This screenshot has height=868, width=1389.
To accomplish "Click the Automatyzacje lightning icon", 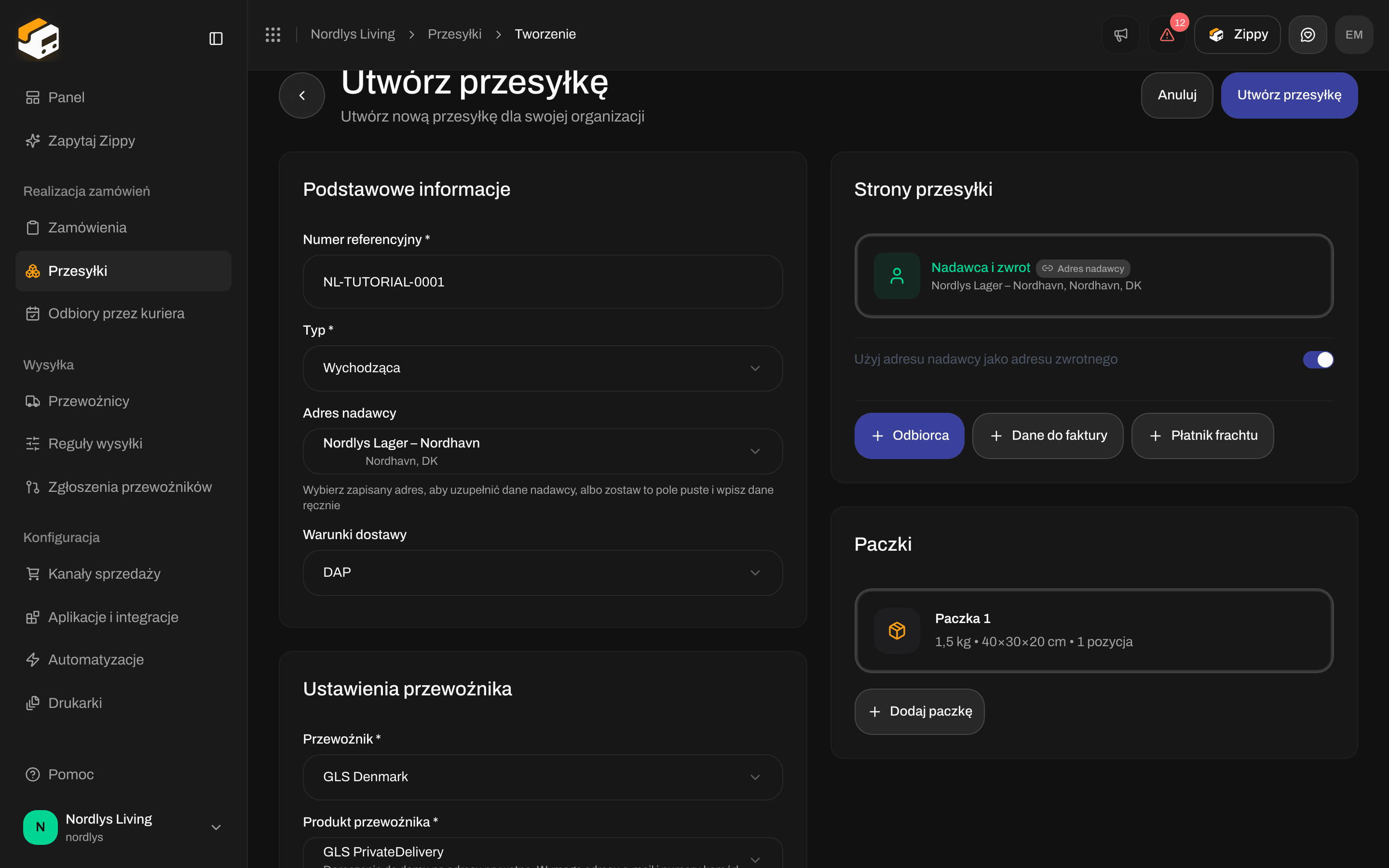I will click(33, 660).
